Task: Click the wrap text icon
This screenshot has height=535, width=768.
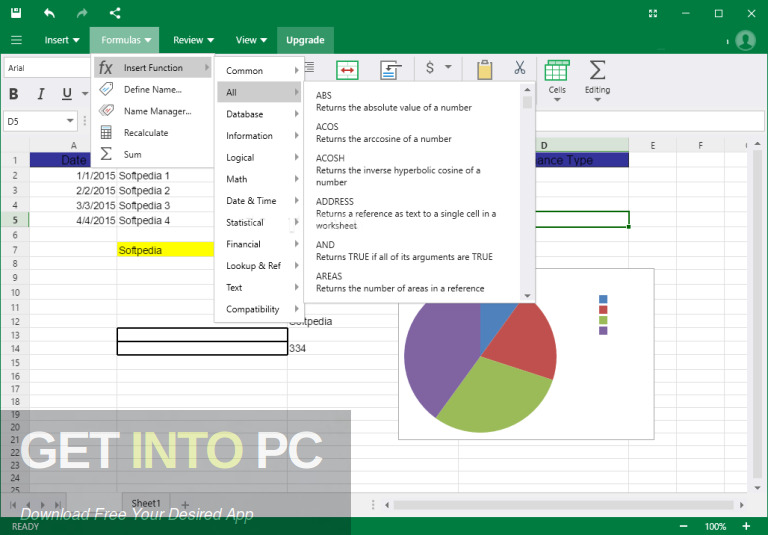Action: pos(391,70)
